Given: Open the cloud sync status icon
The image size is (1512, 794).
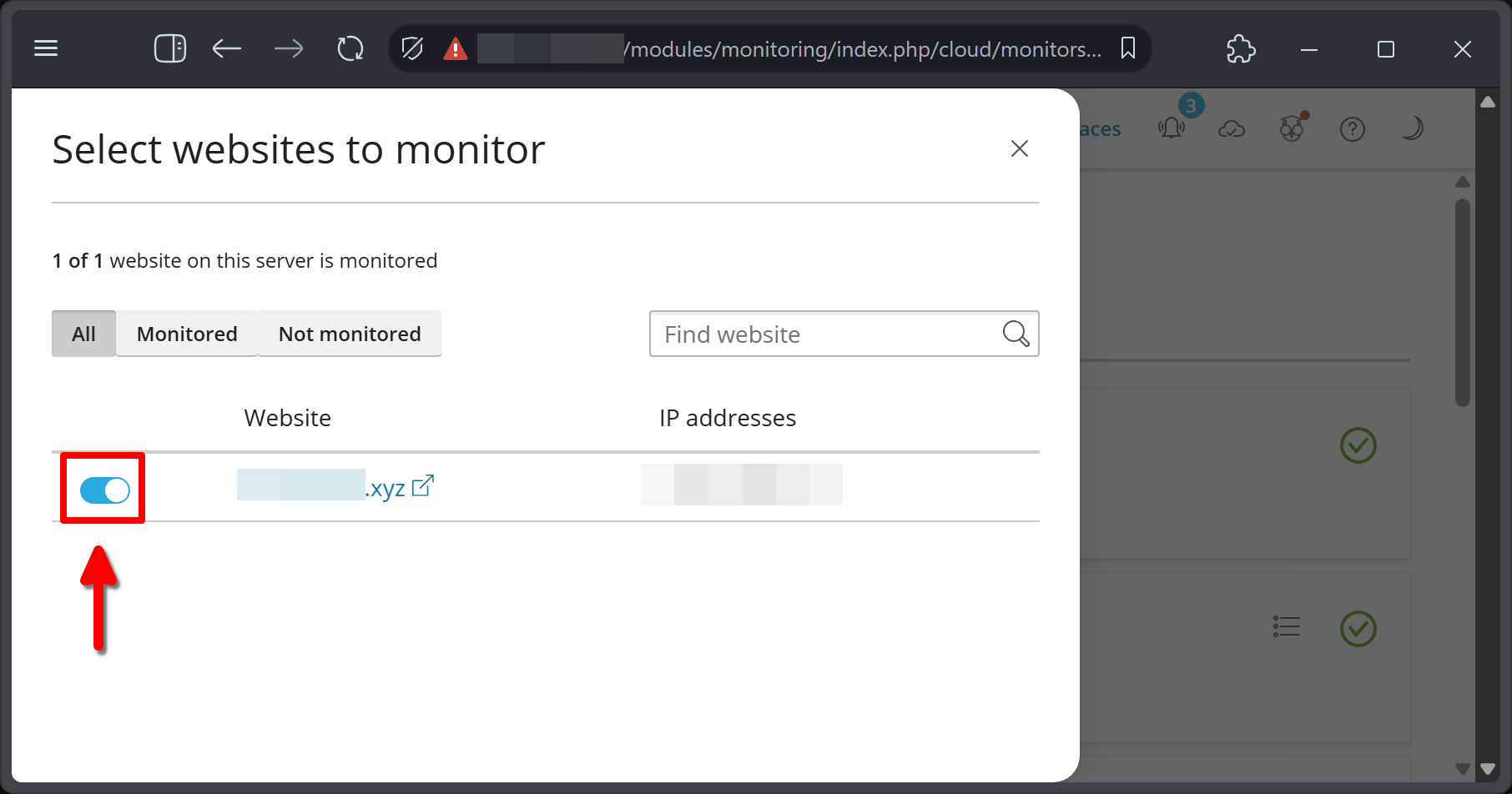Looking at the screenshot, I should [1232, 129].
